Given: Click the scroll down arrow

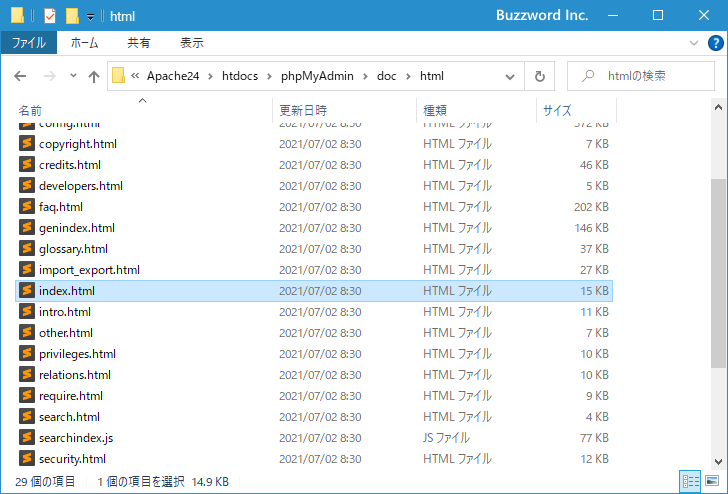Looking at the screenshot, I should [718, 462].
